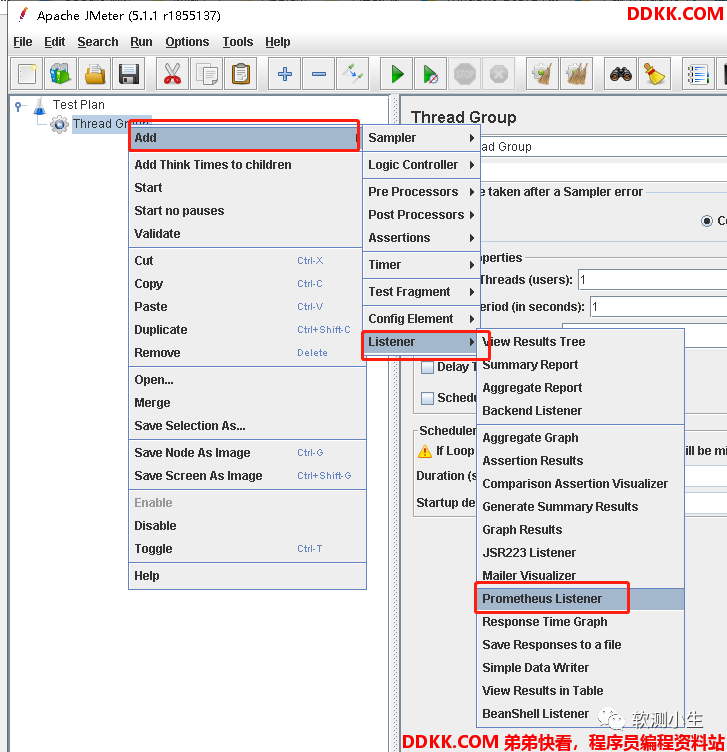Click the Shutdown toolbar icon

click(x=499, y=74)
